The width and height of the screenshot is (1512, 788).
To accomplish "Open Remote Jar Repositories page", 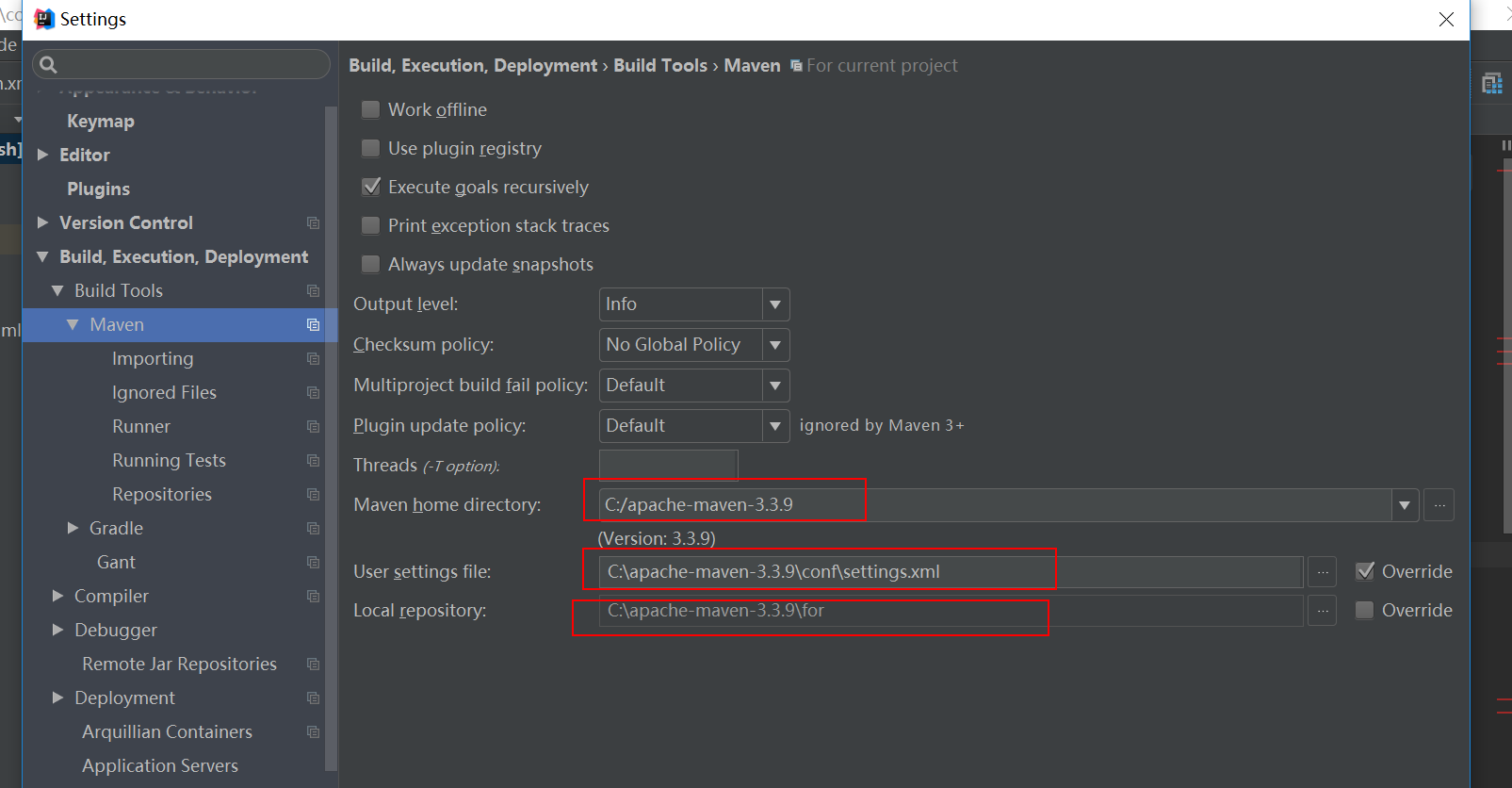I will [179, 664].
